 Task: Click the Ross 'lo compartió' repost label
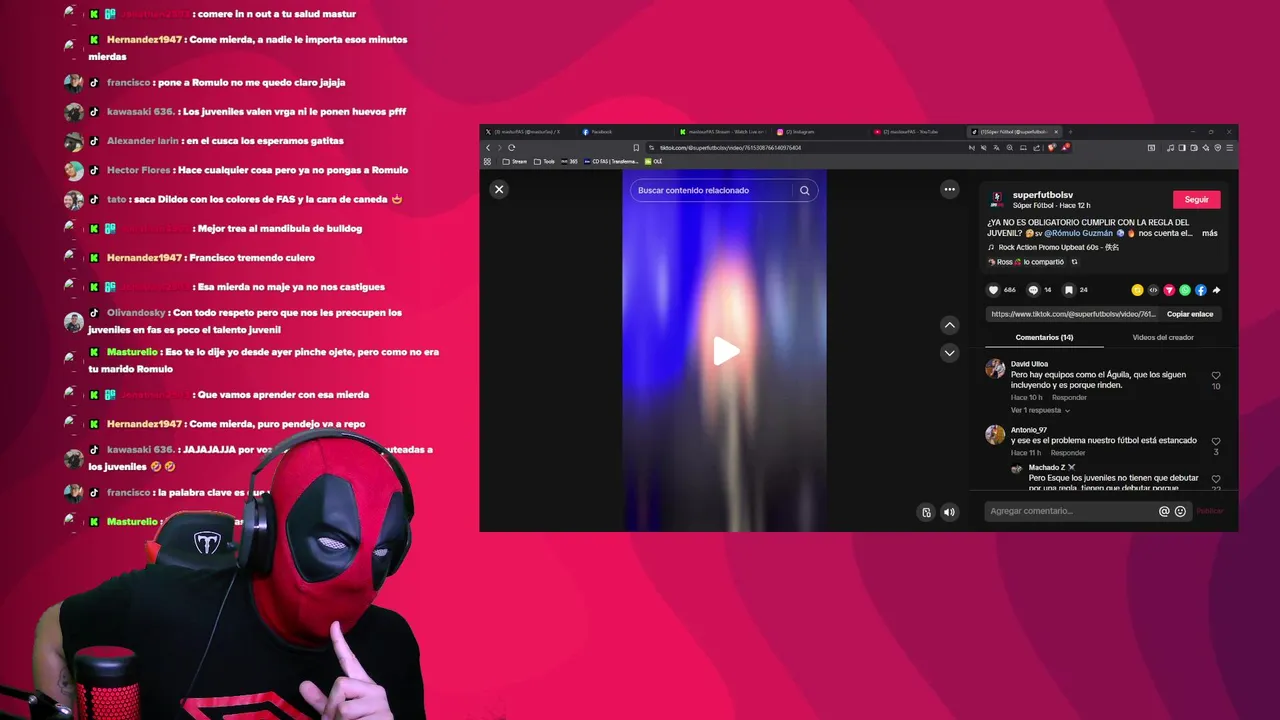coord(1026,262)
